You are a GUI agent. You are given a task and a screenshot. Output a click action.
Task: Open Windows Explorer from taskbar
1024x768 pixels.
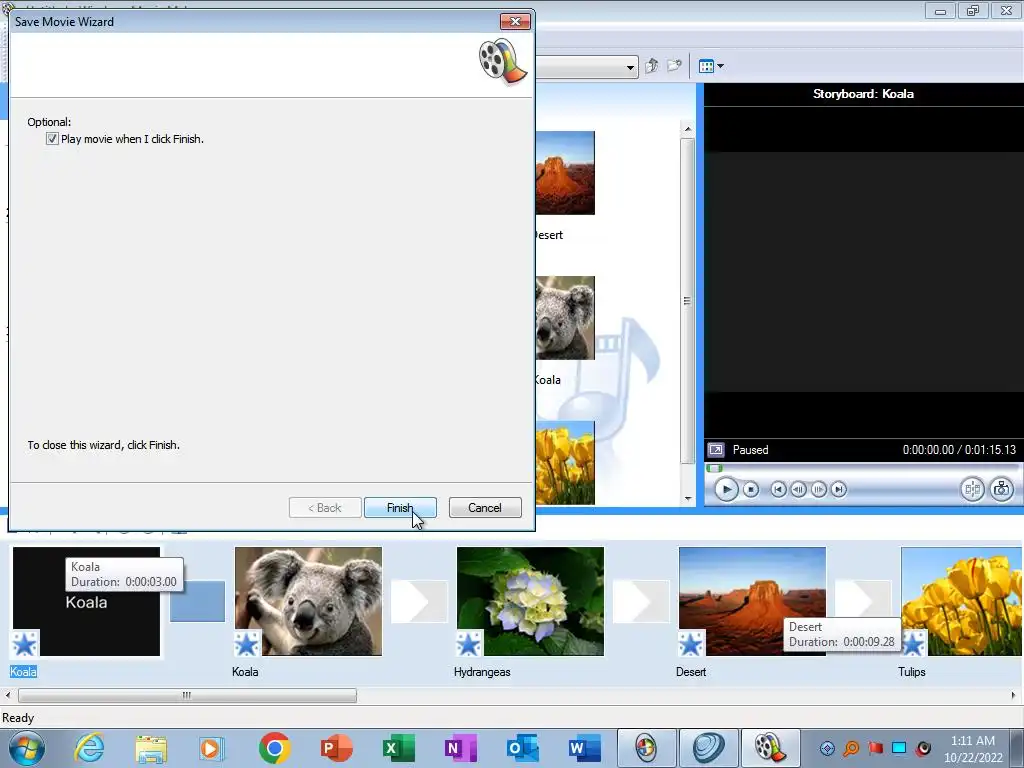[x=151, y=748]
